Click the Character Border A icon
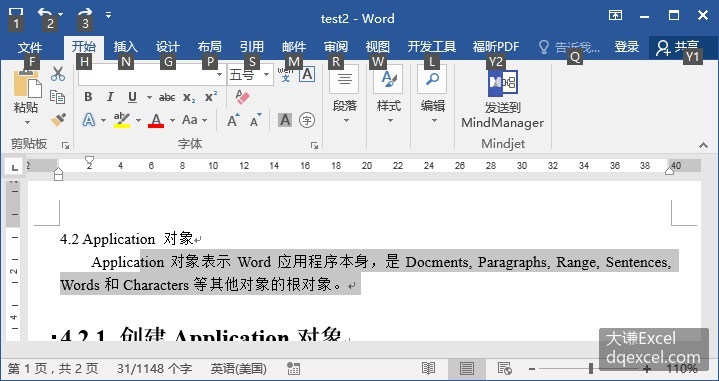719x381 pixels. 307,74
